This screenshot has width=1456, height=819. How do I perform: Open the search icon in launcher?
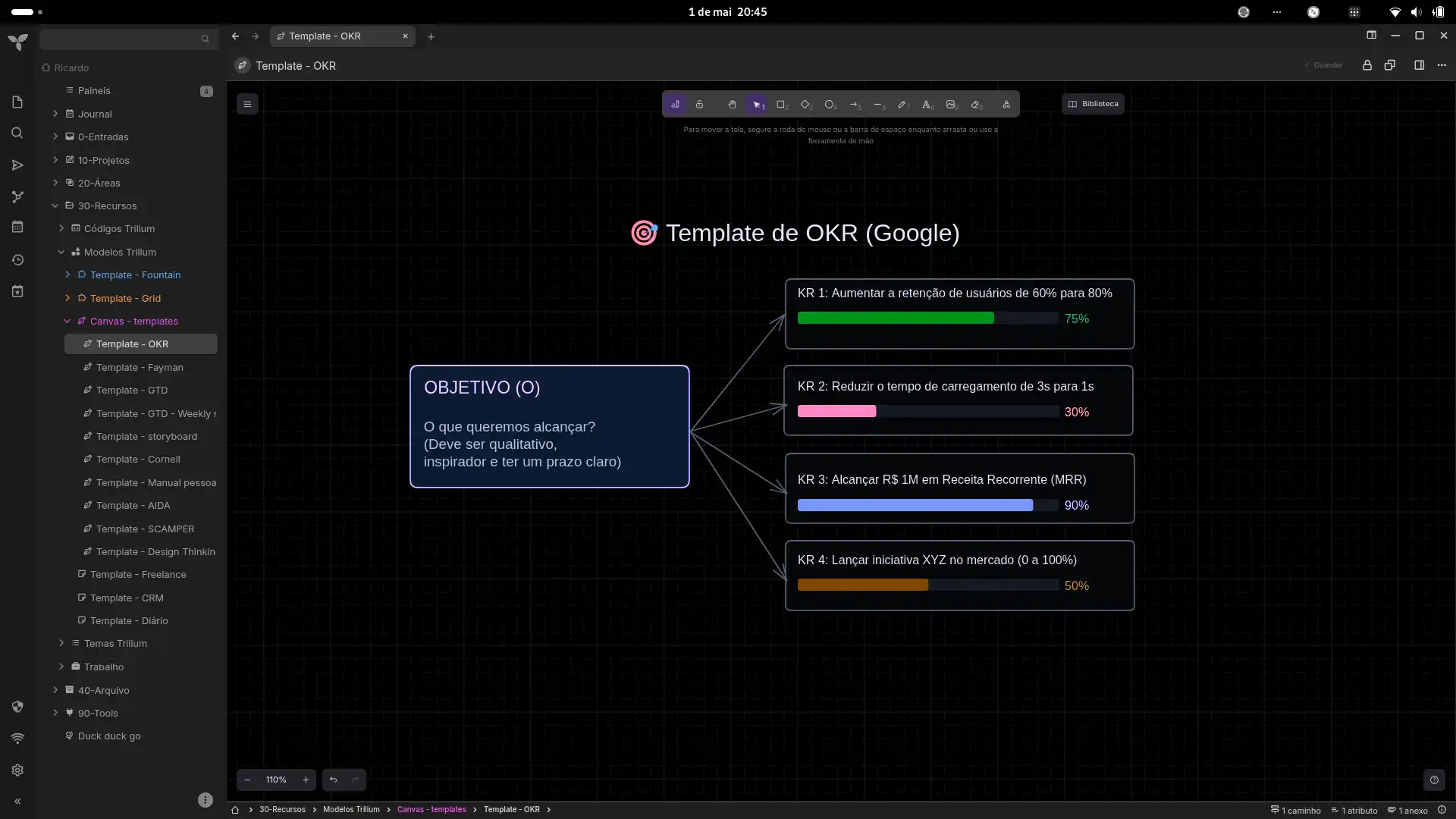point(17,133)
